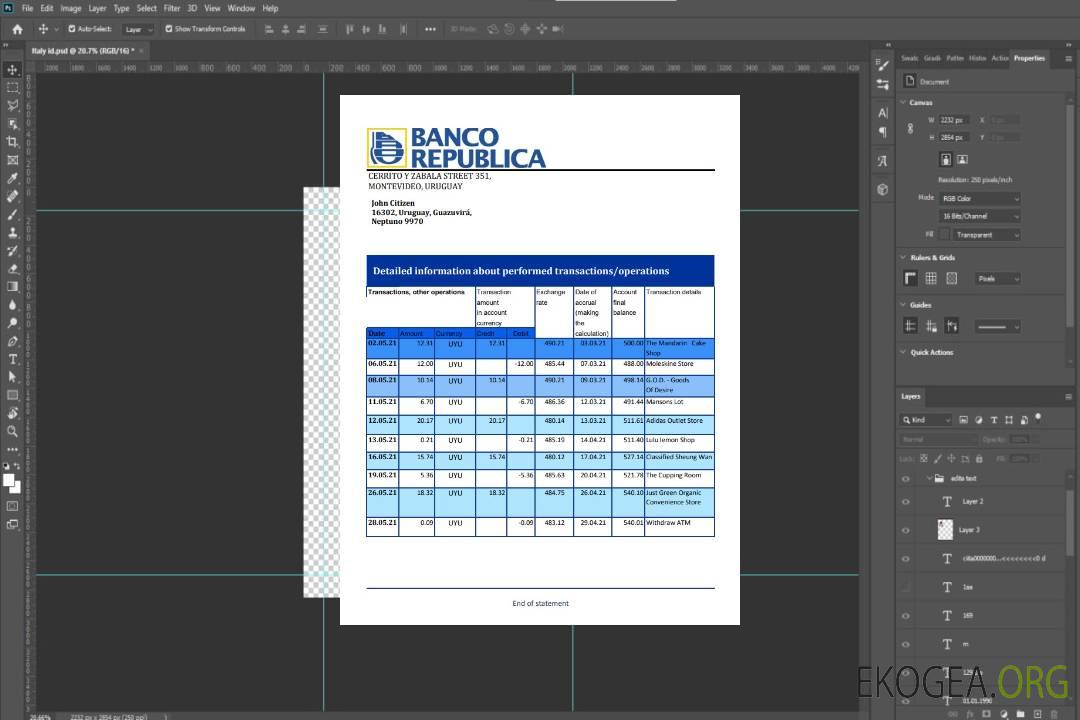Screen dimensions: 1080x720
Task: Select the Brush tool
Action: click(12, 214)
